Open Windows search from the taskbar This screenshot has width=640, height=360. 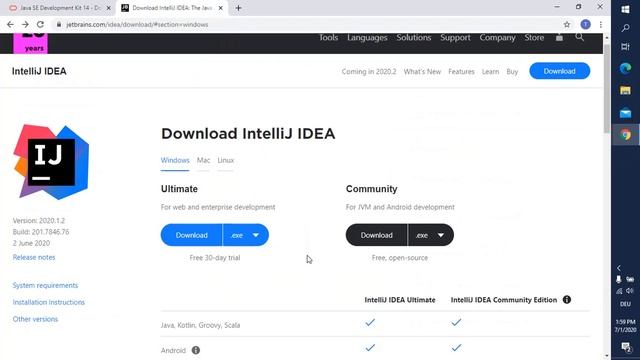click(625, 29)
